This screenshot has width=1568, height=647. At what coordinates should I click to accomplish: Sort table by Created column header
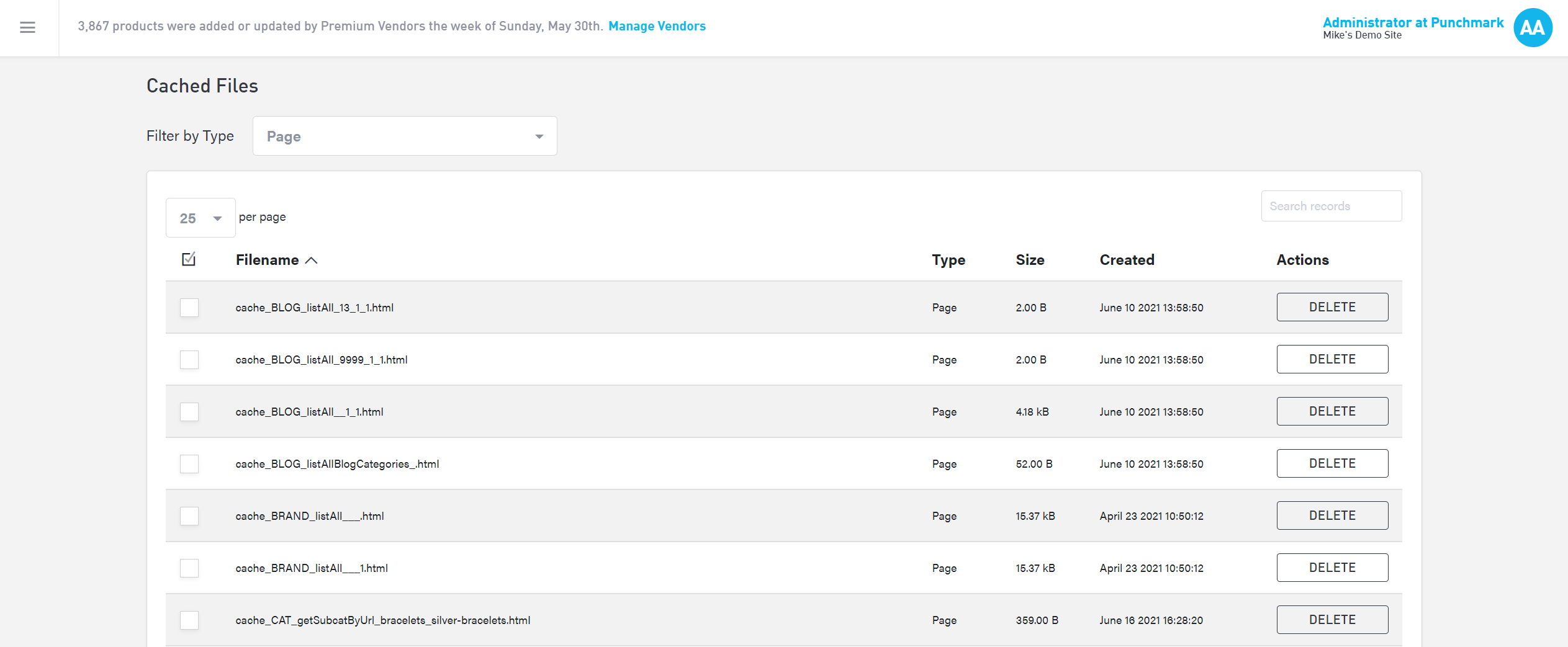(x=1127, y=260)
